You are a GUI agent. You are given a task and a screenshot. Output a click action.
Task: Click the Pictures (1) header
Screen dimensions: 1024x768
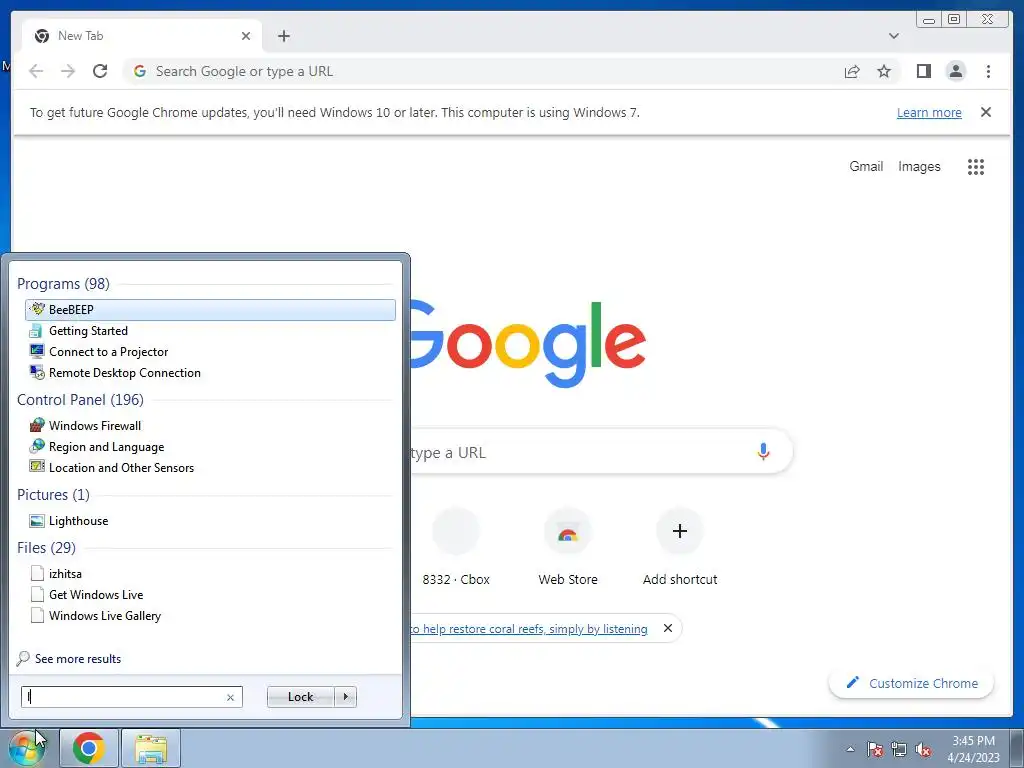(x=54, y=494)
